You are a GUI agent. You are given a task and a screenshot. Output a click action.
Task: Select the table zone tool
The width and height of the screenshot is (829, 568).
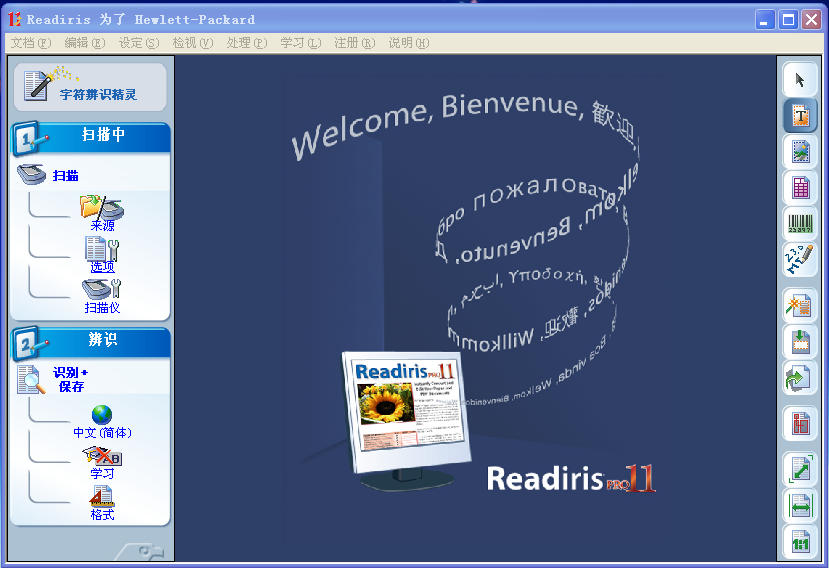click(800, 188)
